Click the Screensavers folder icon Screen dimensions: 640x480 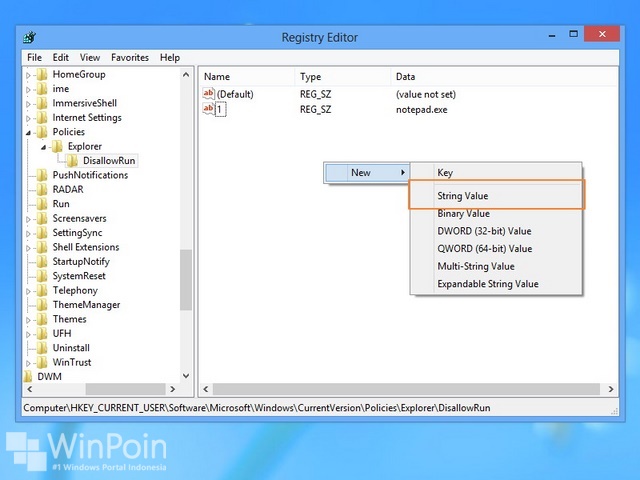click(42, 218)
